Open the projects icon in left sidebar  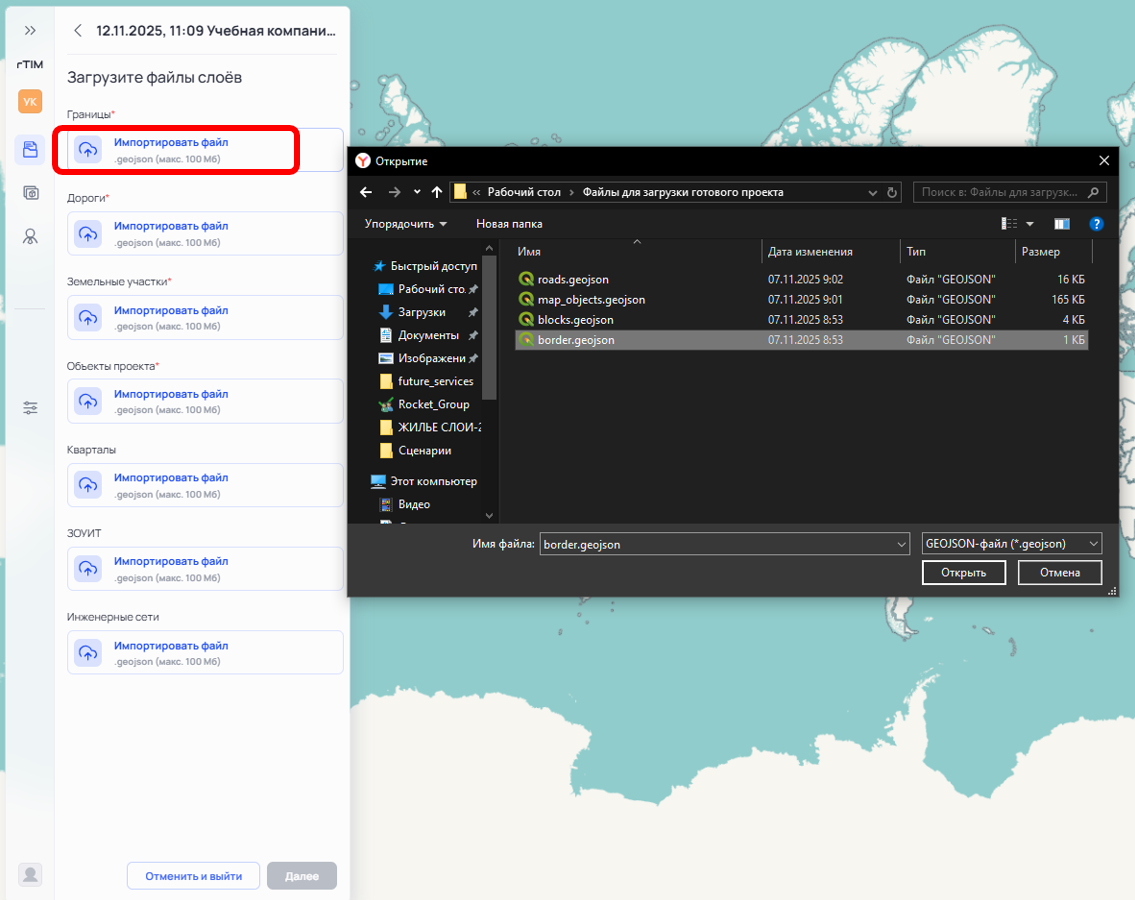coord(30,150)
